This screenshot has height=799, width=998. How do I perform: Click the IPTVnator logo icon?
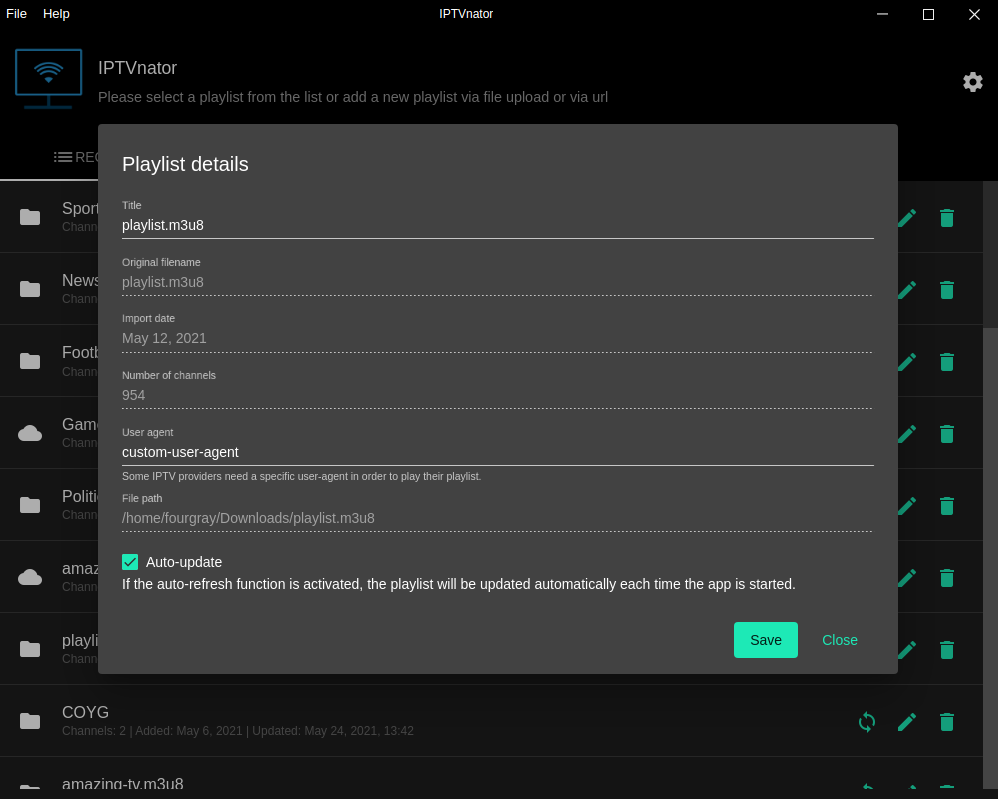[48, 80]
